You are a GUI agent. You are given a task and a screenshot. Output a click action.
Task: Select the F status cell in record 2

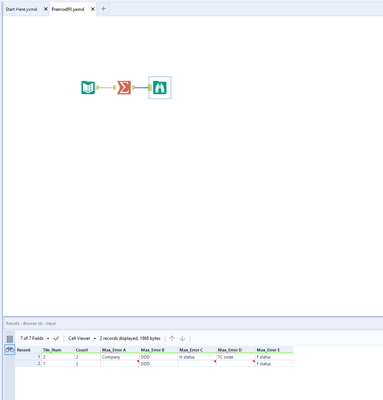pos(274,364)
